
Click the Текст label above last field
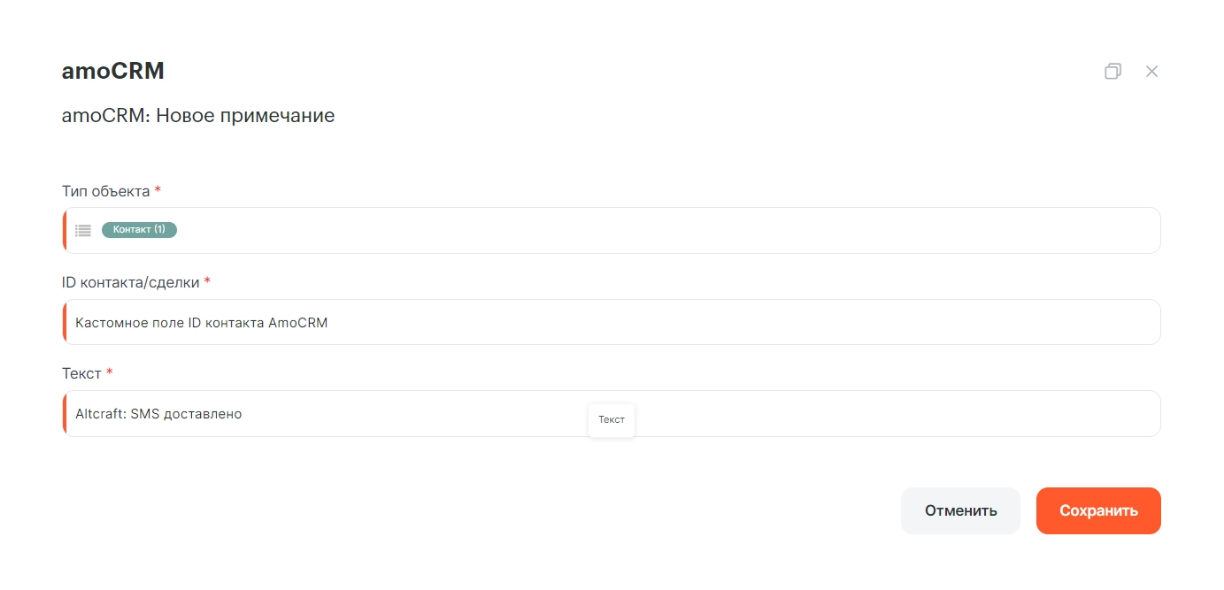pos(82,373)
